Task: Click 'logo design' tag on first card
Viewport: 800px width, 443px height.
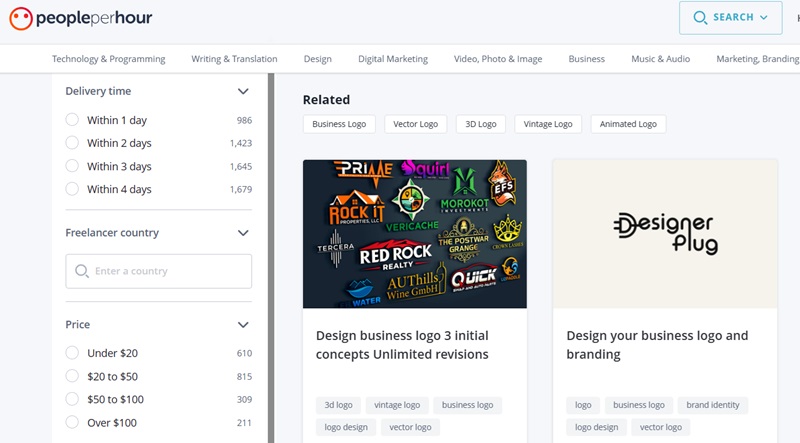Action: point(346,427)
